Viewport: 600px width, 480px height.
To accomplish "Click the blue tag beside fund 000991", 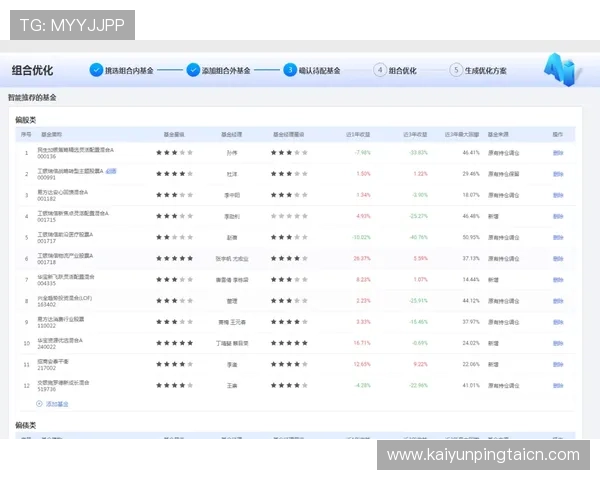I will pyautogui.click(x=111, y=171).
